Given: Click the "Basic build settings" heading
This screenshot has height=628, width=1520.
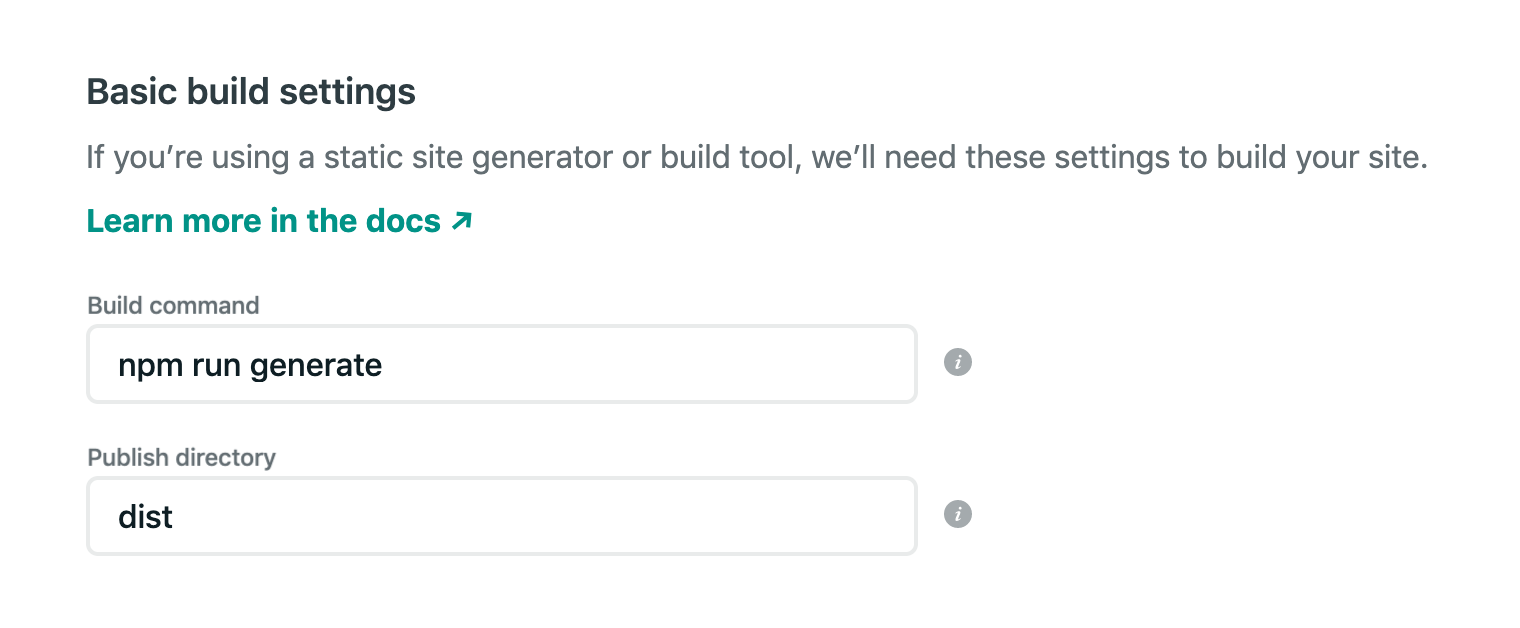Looking at the screenshot, I should point(251,92).
